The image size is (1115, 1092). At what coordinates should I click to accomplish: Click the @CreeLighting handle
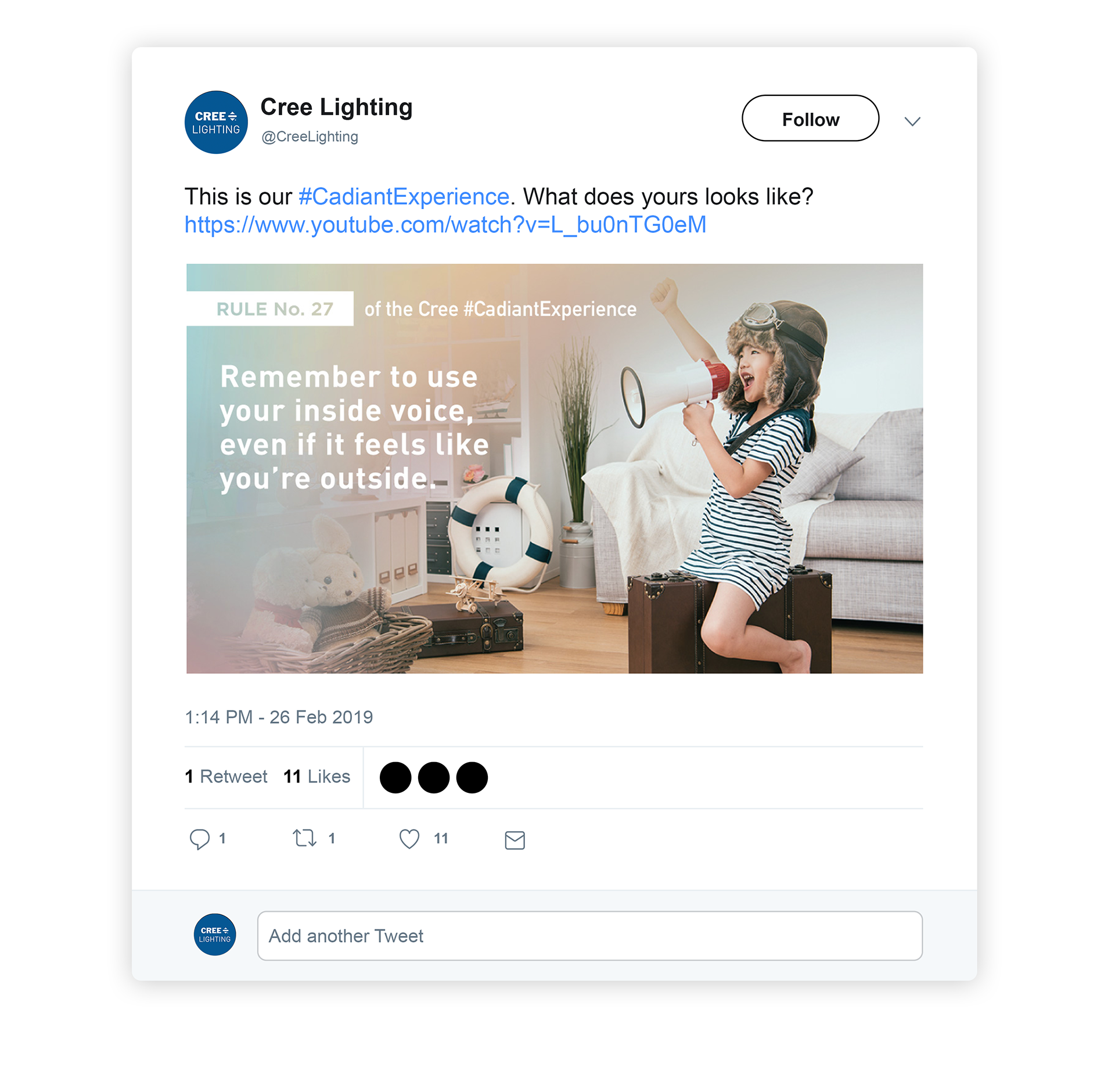click(310, 136)
